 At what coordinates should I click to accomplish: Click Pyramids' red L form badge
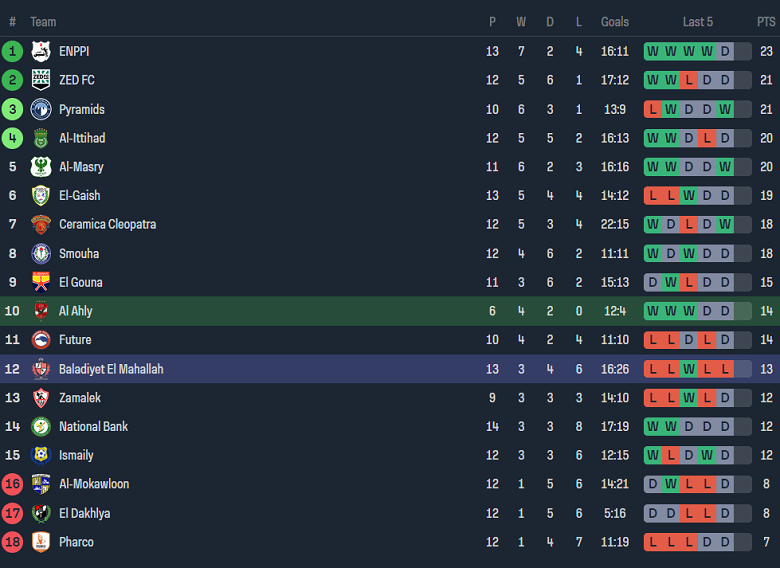click(653, 109)
